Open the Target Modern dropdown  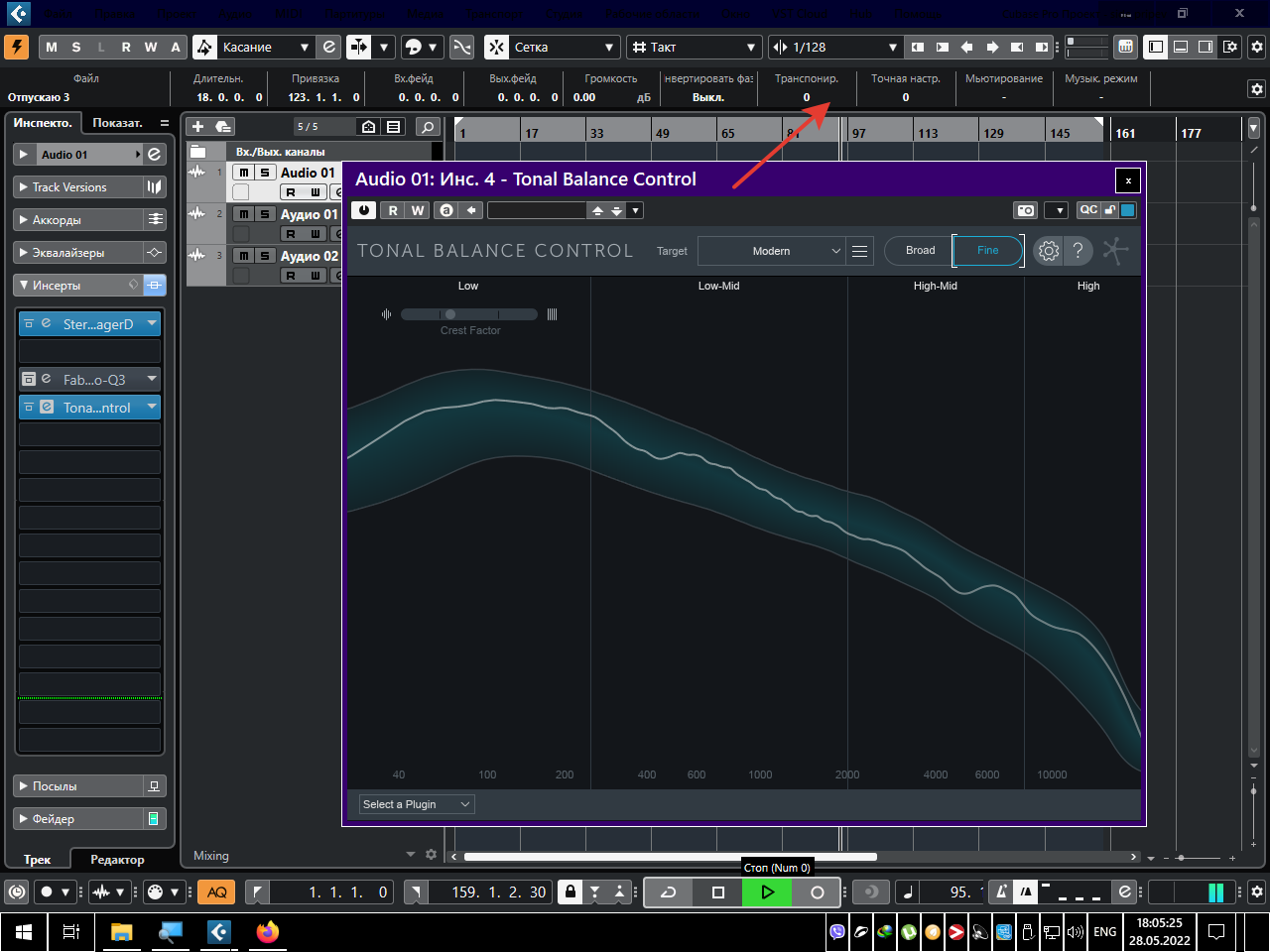click(771, 252)
